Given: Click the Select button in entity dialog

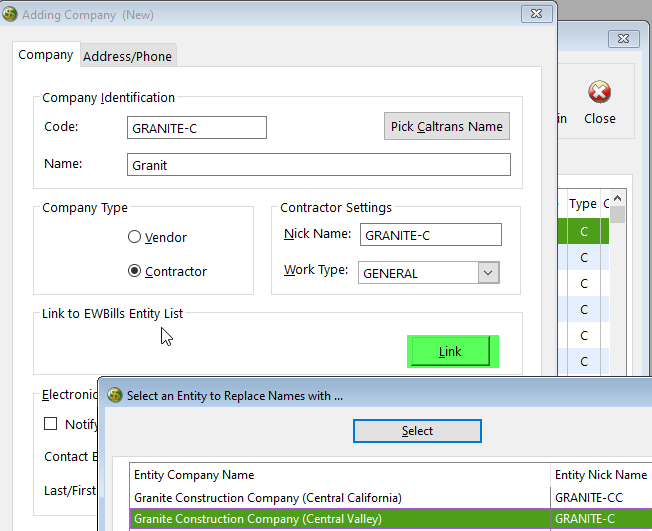Looking at the screenshot, I should 417,431.
